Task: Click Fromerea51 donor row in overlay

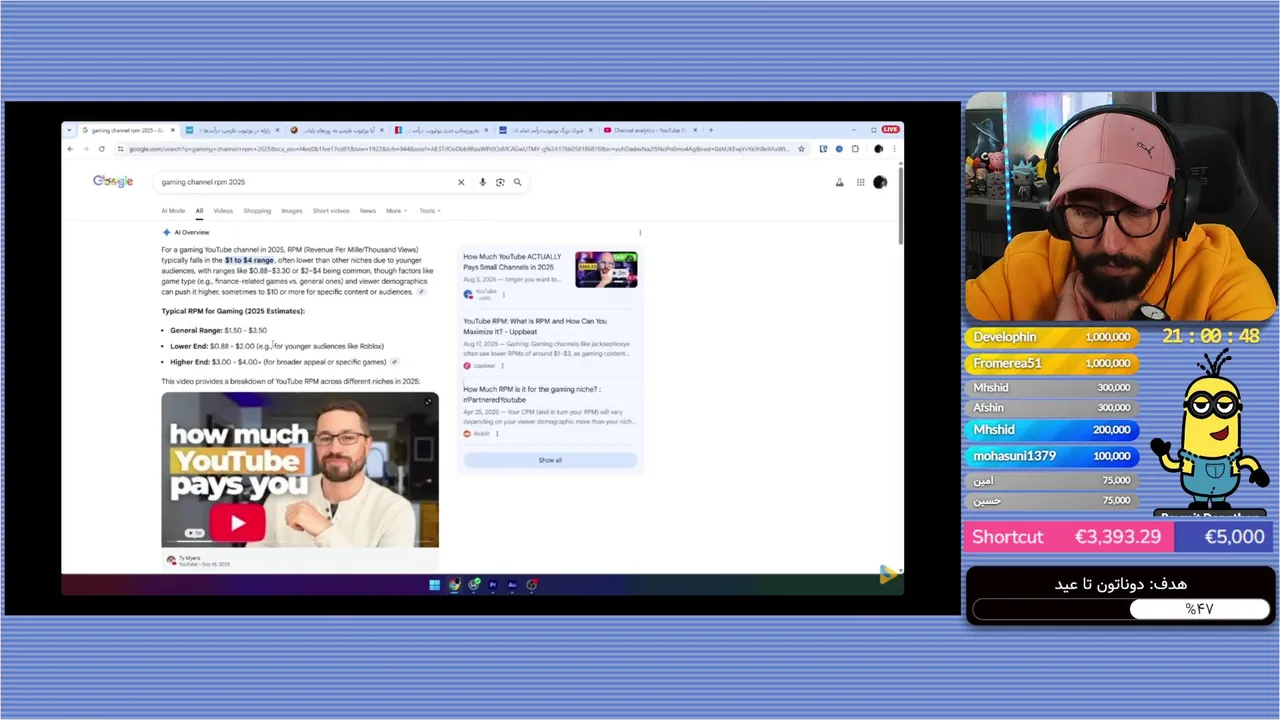Action: [x=1051, y=363]
